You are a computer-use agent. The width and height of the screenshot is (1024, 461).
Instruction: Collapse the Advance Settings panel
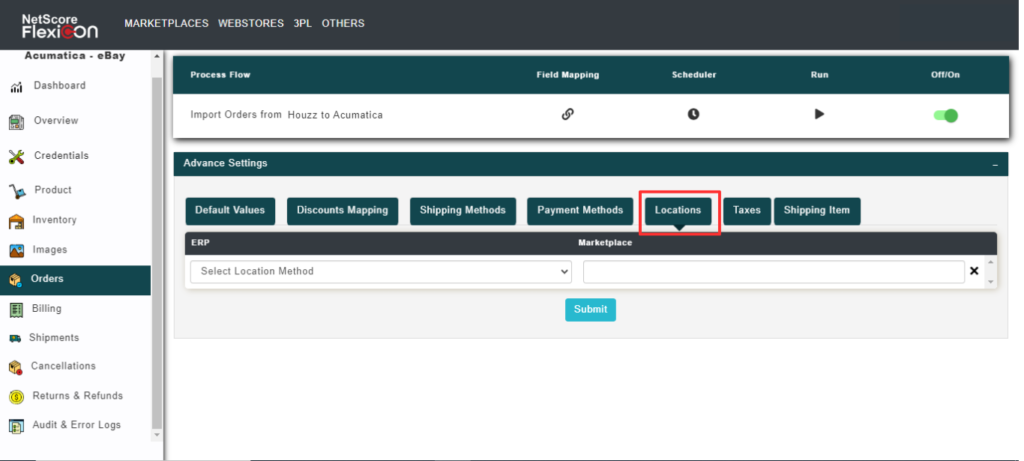995,164
